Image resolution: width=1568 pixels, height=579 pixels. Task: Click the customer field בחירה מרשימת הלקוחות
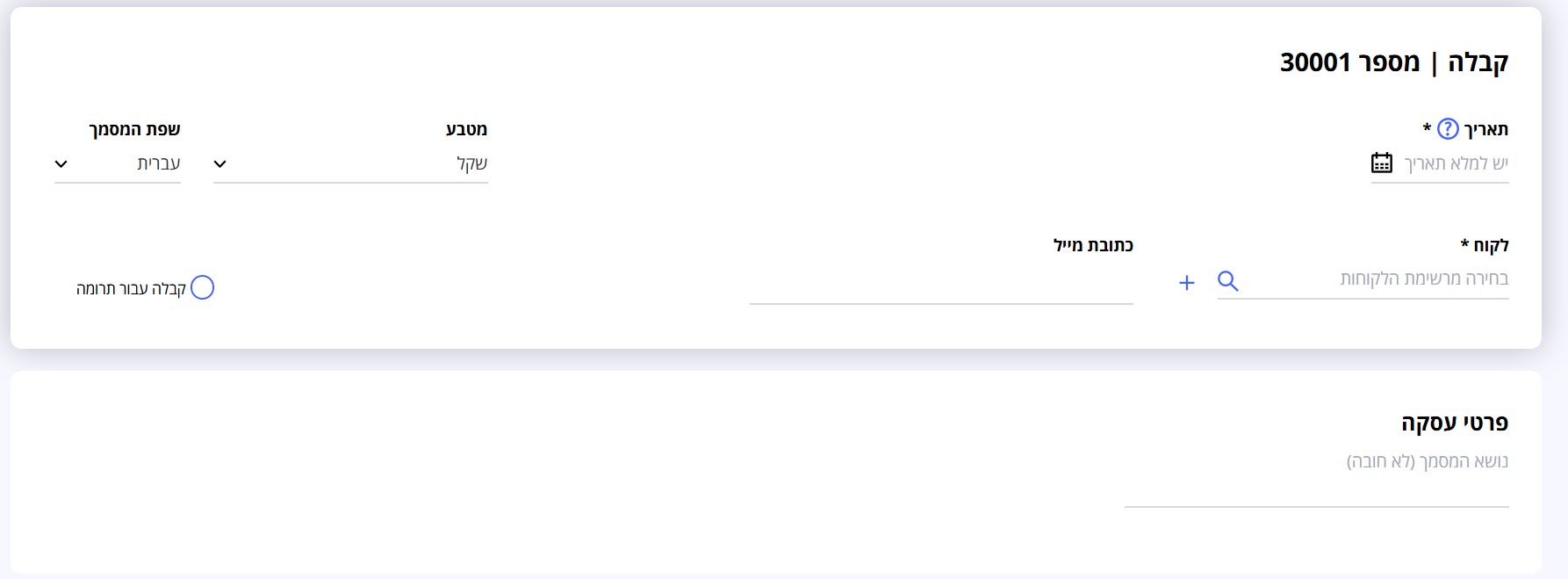[1363, 279]
